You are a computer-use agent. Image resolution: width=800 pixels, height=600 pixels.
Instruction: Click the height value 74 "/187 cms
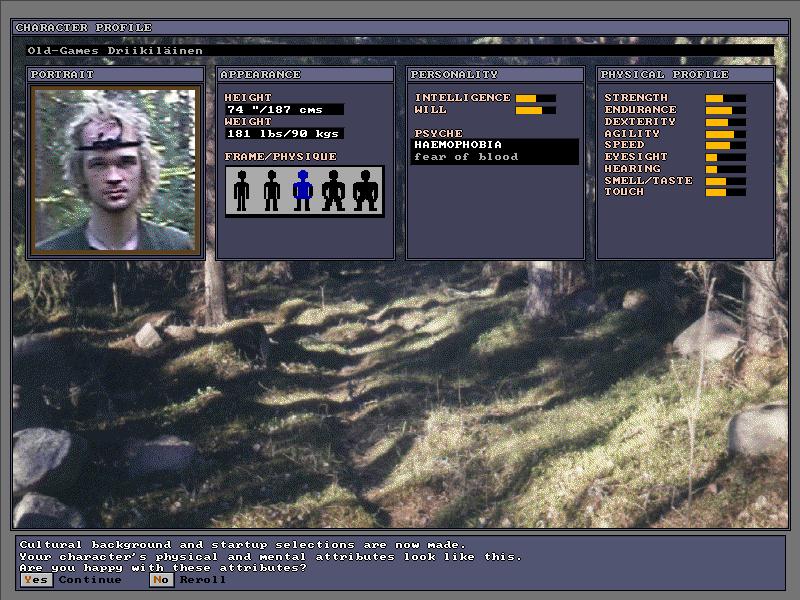pyautogui.click(x=284, y=109)
